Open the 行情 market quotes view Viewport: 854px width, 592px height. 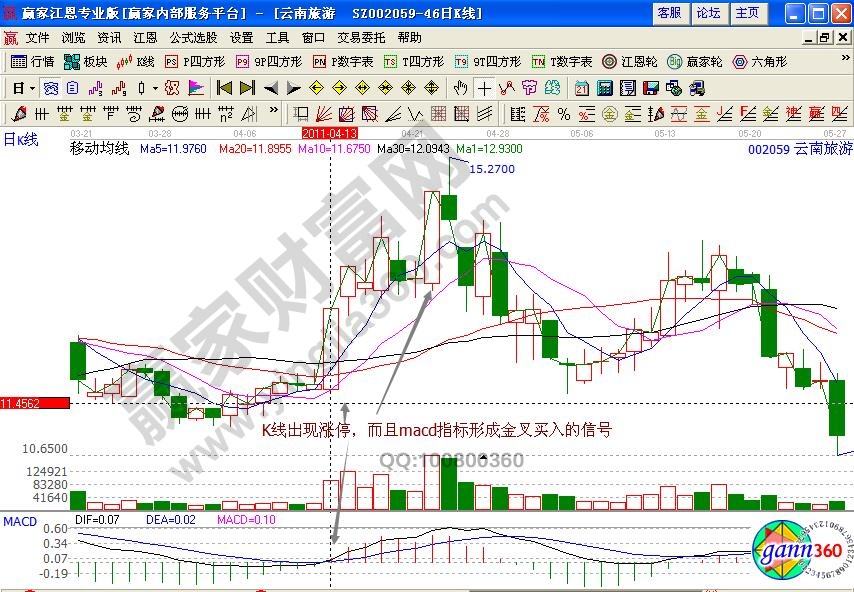click(33, 61)
